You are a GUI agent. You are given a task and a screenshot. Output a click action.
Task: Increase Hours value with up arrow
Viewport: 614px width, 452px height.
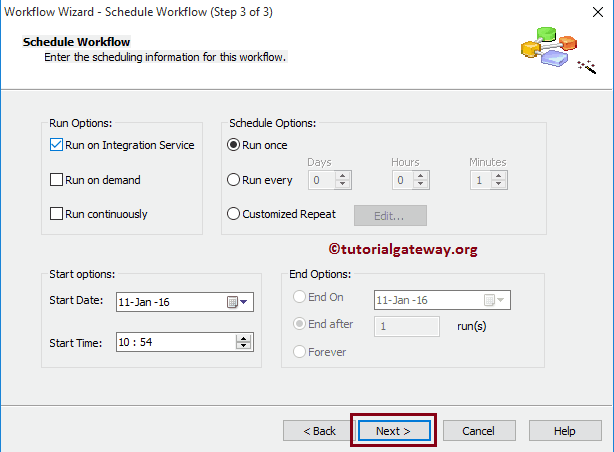421,175
